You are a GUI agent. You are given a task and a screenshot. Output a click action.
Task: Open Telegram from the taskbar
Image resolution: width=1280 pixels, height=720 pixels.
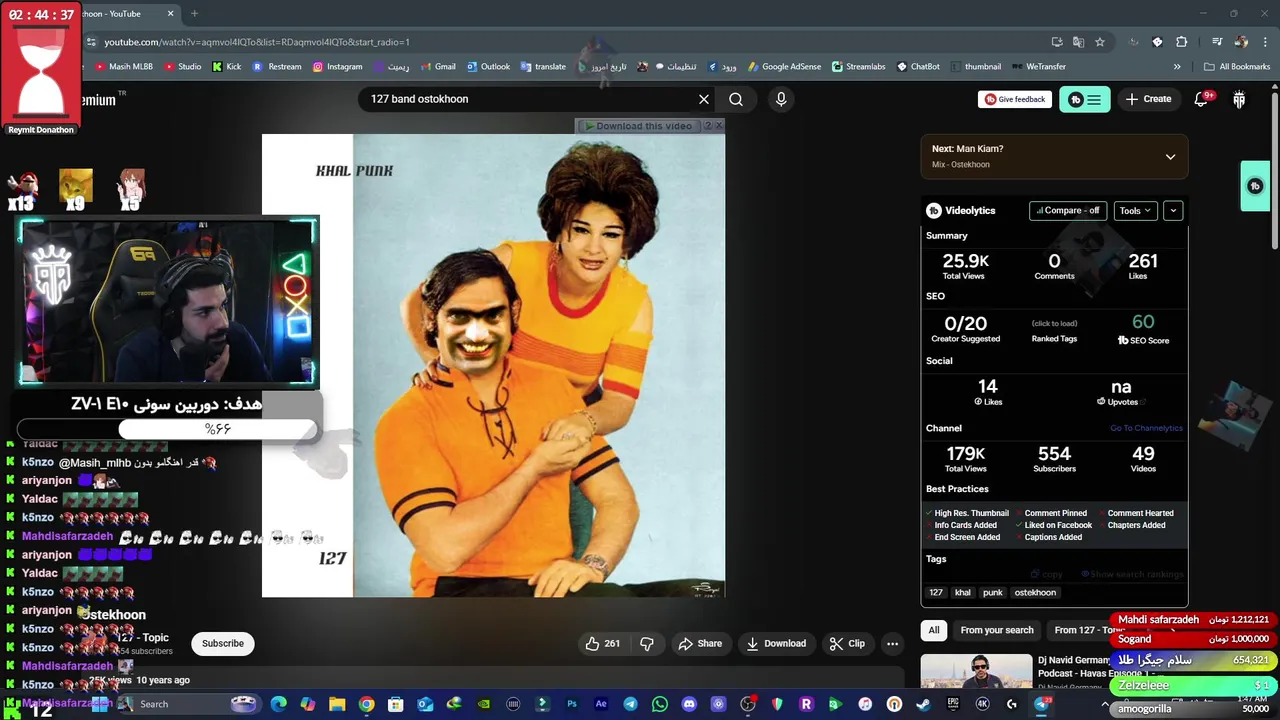pyautogui.click(x=630, y=704)
